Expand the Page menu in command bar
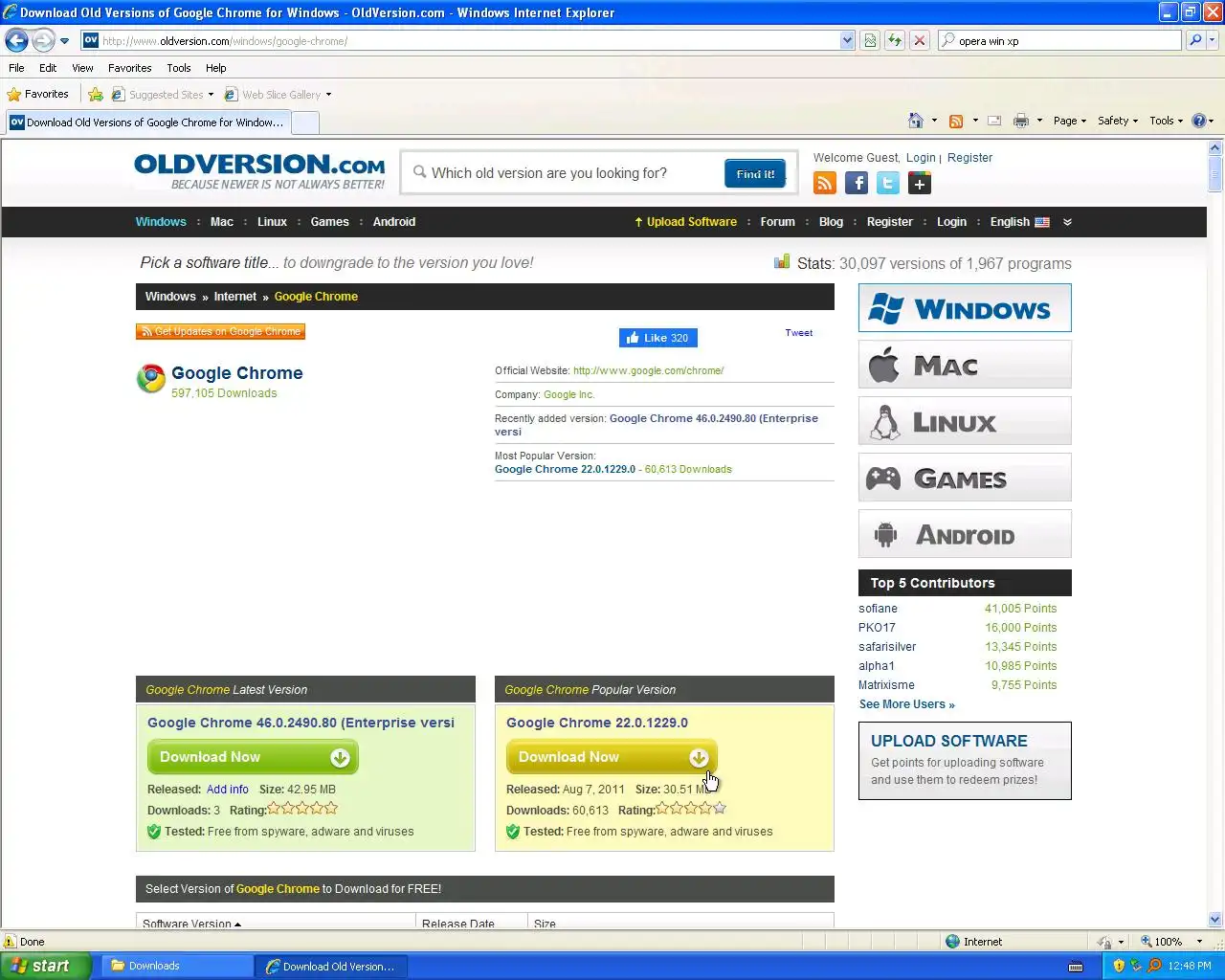The height and width of the screenshot is (980, 1225). [x=1070, y=121]
